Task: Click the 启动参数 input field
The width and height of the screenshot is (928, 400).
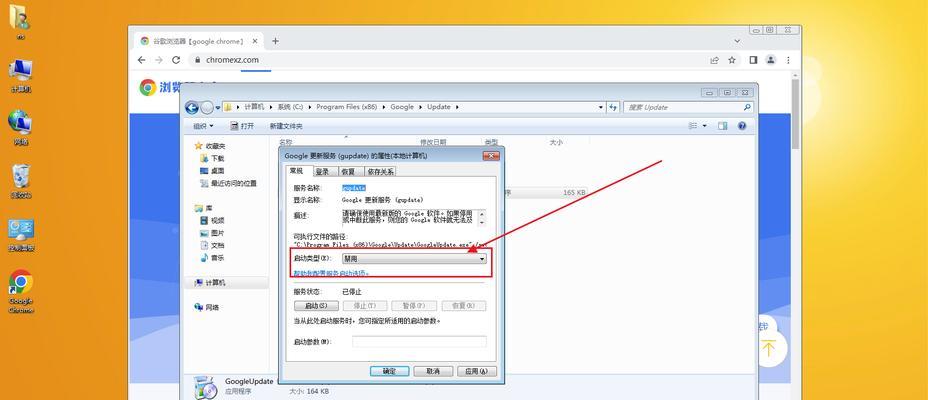Action: click(x=419, y=341)
